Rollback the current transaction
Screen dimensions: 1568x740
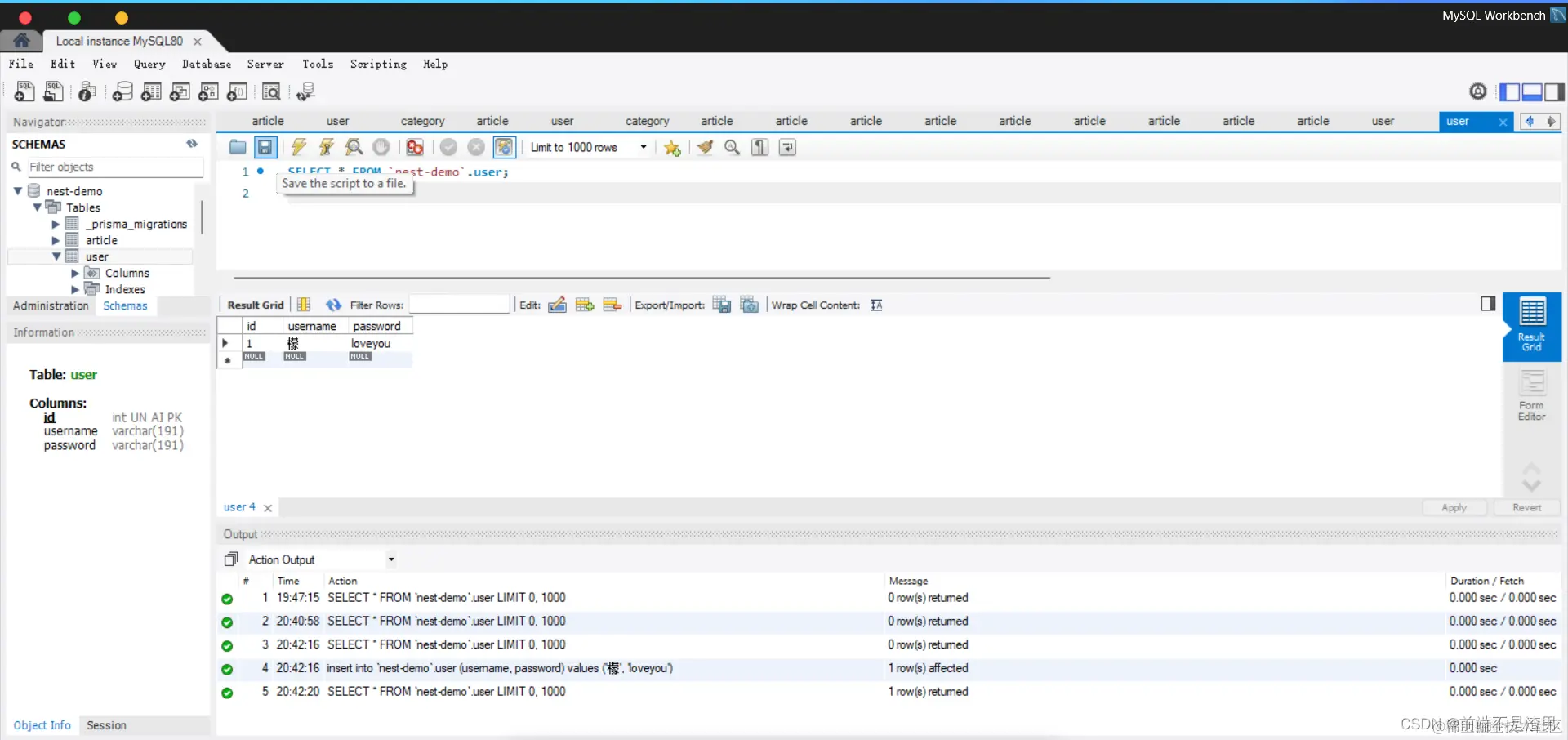[476, 147]
